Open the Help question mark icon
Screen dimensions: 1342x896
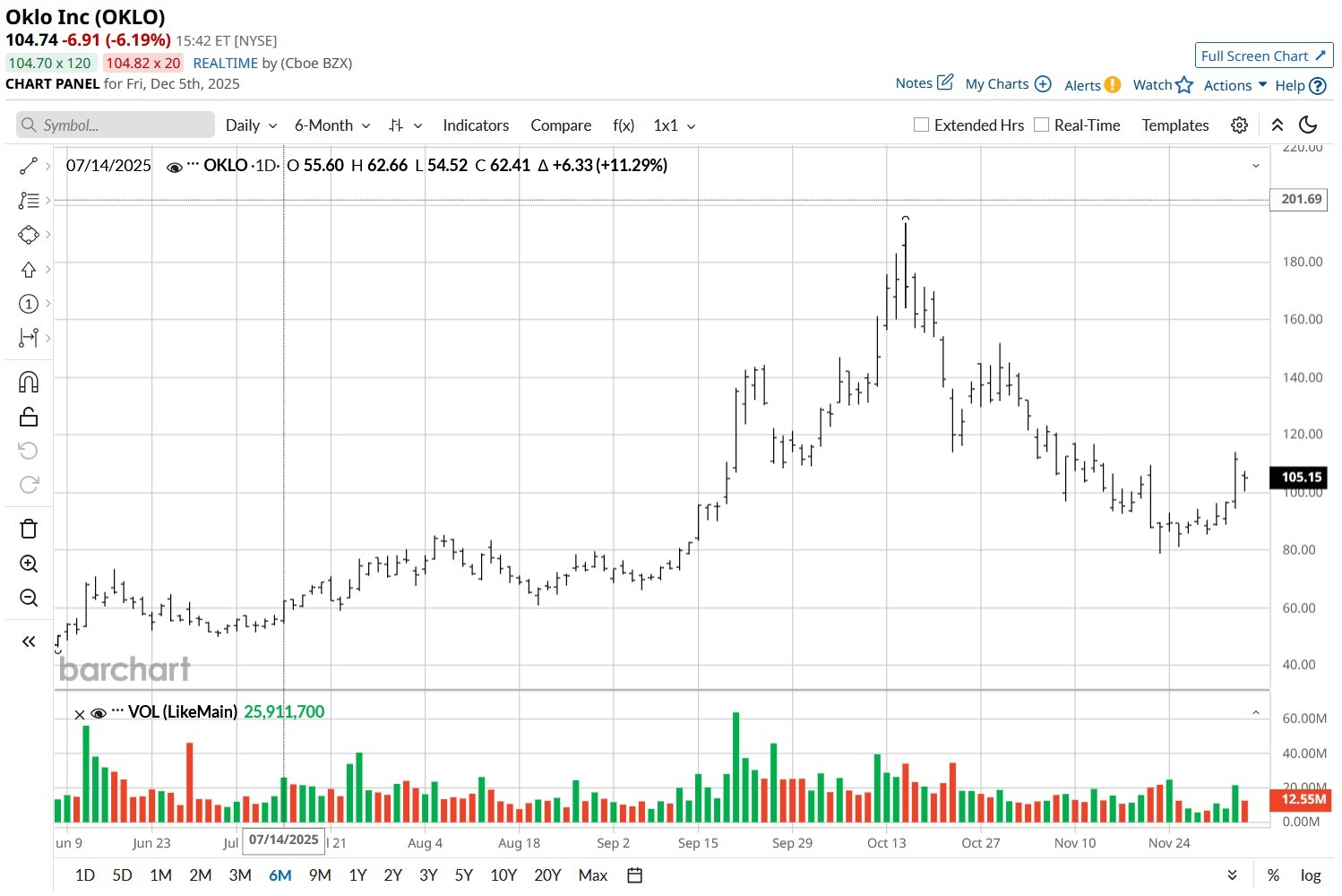1318,86
